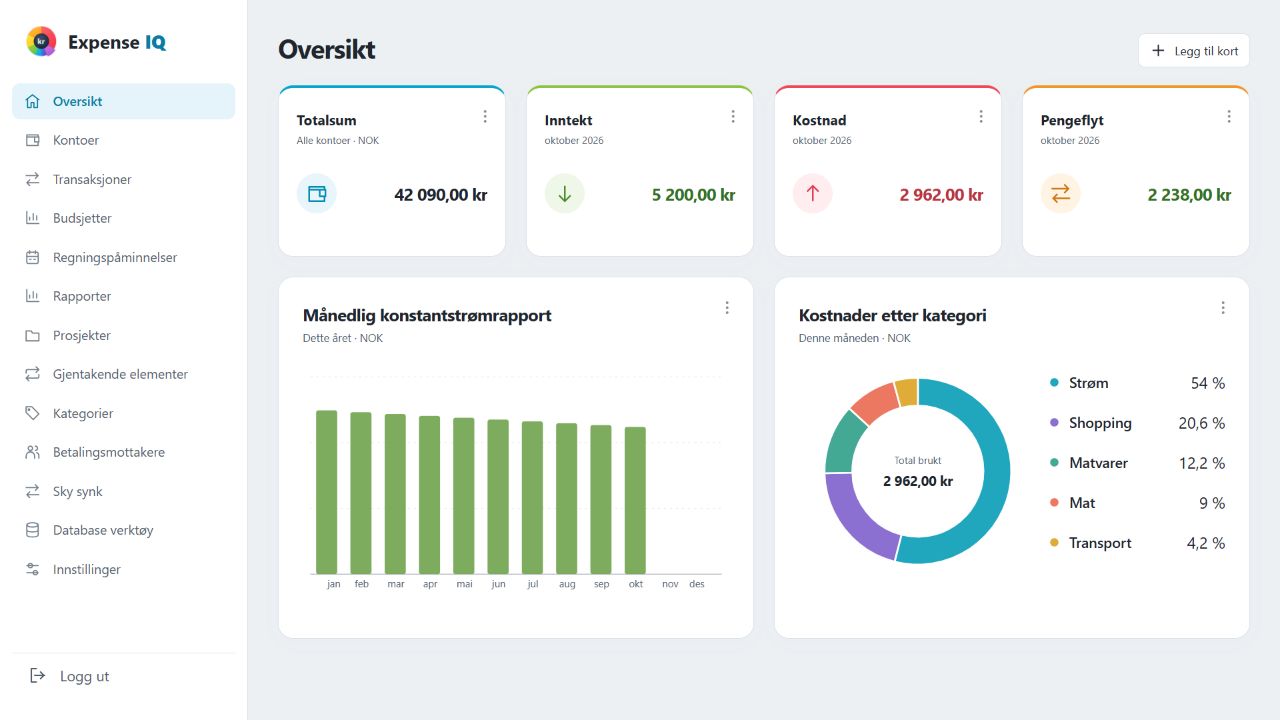Click the bar chart icon beside Budsjetter

click(33, 218)
